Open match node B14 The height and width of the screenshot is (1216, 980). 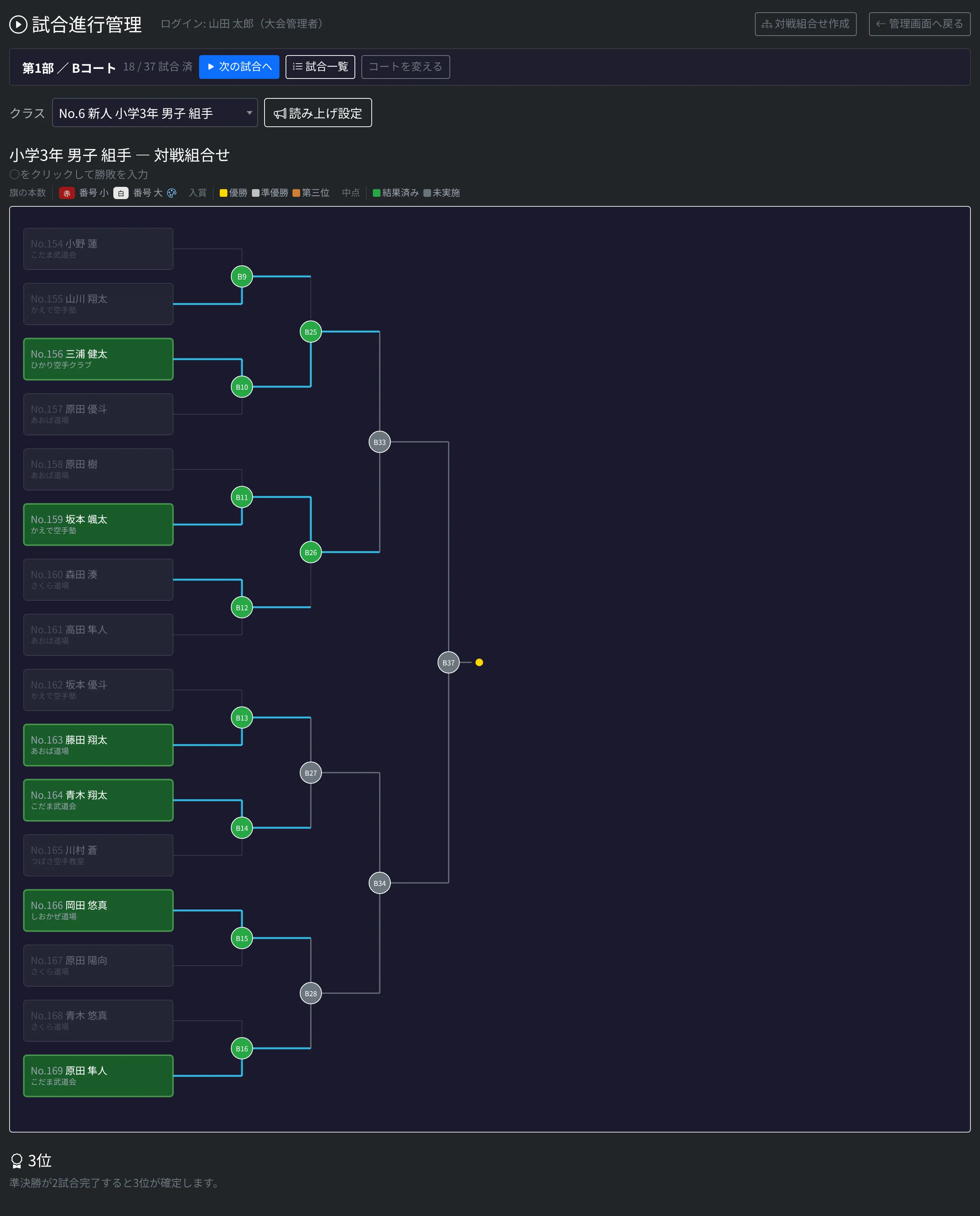242,828
